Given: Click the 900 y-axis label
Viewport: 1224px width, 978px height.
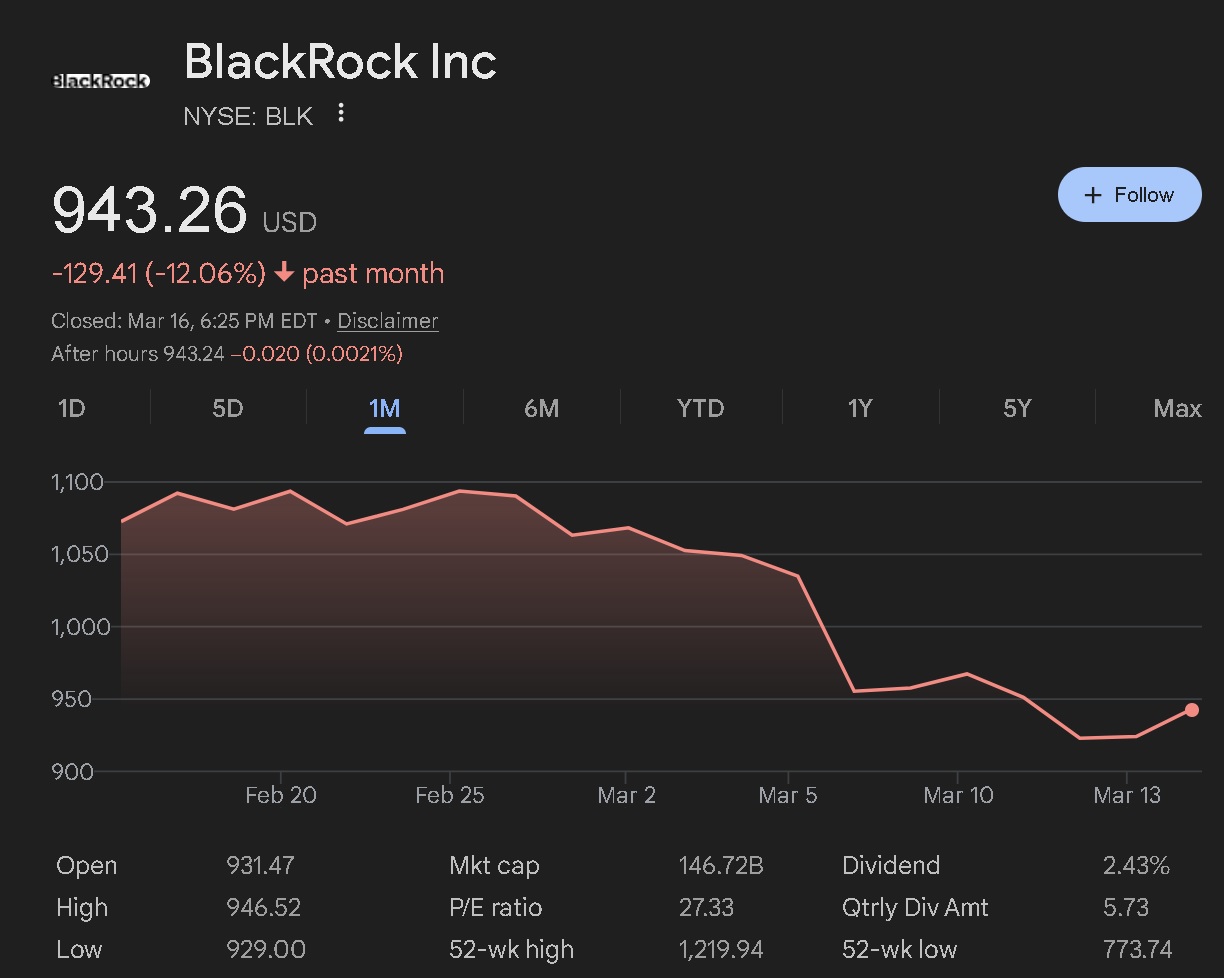Looking at the screenshot, I should [72, 772].
